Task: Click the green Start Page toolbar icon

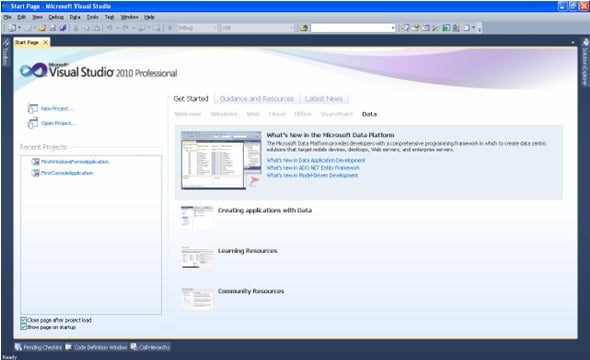Action: pyautogui.click(x=446, y=28)
